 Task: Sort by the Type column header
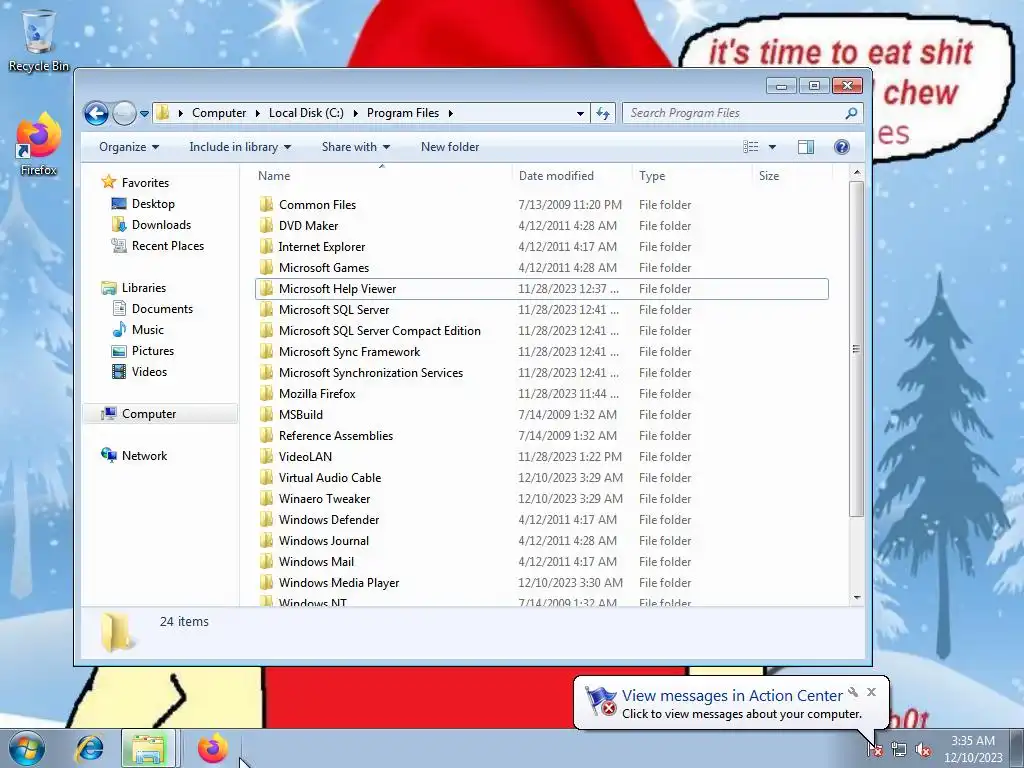(692, 176)
